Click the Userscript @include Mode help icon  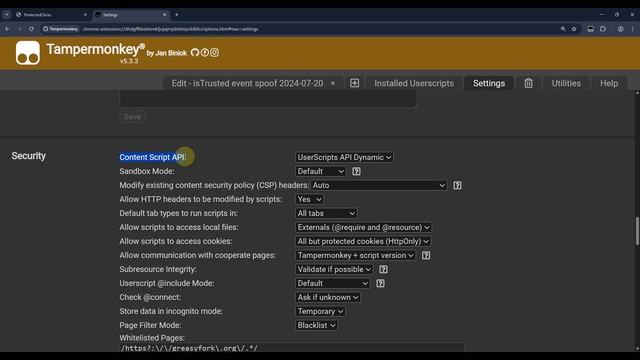point(380,283)
